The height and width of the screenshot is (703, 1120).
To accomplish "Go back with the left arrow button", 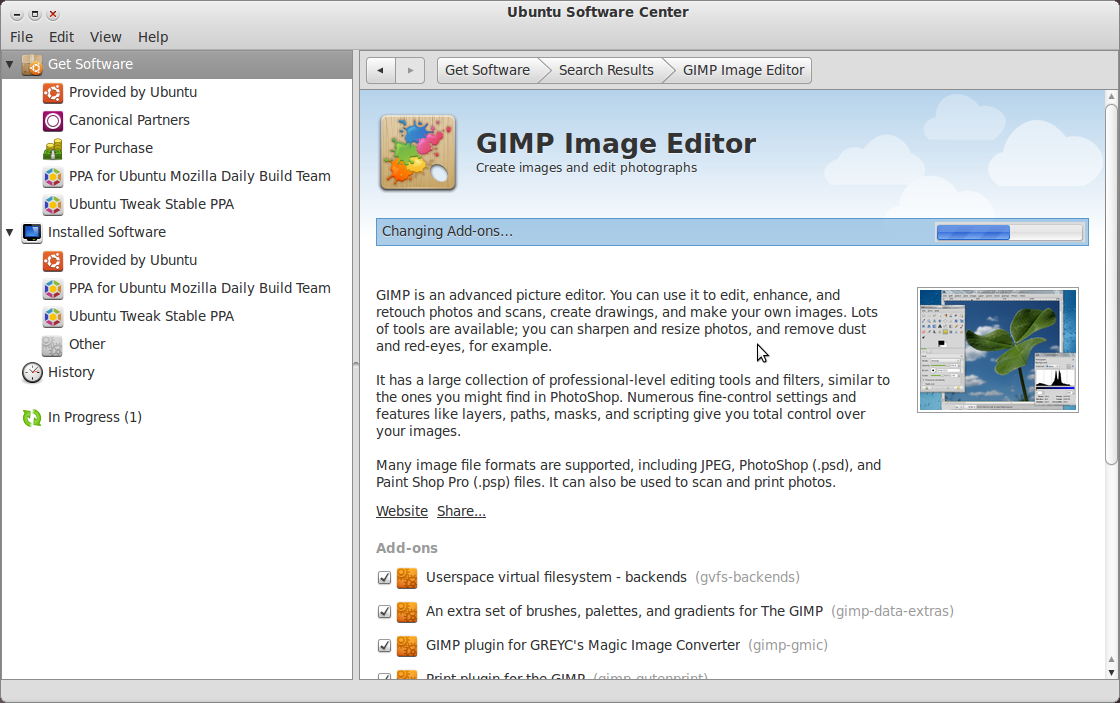I will tap(381, 70).
